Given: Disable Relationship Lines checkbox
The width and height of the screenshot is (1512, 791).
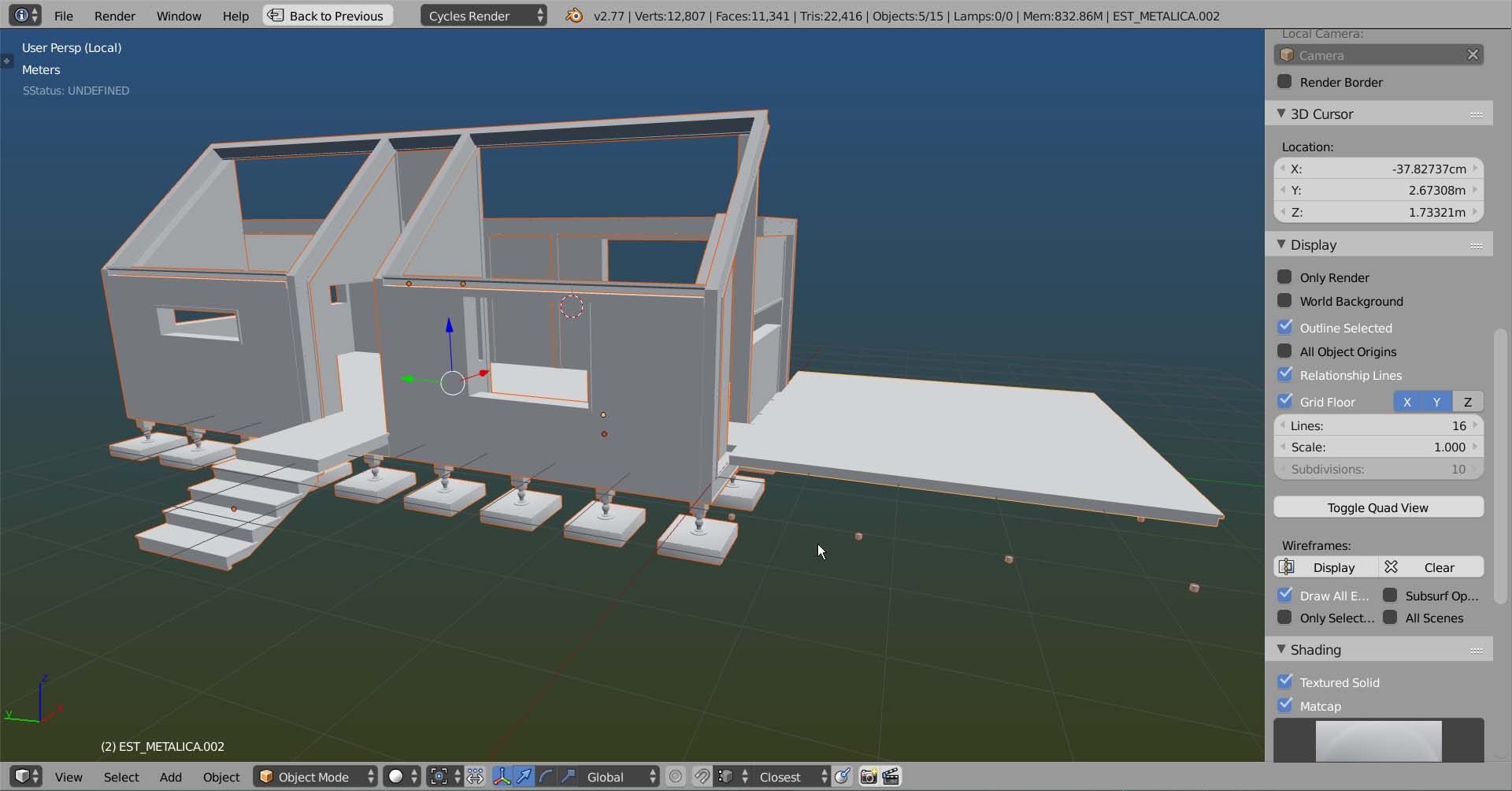Looking at the screenshot, I should tap(1284, 374).
